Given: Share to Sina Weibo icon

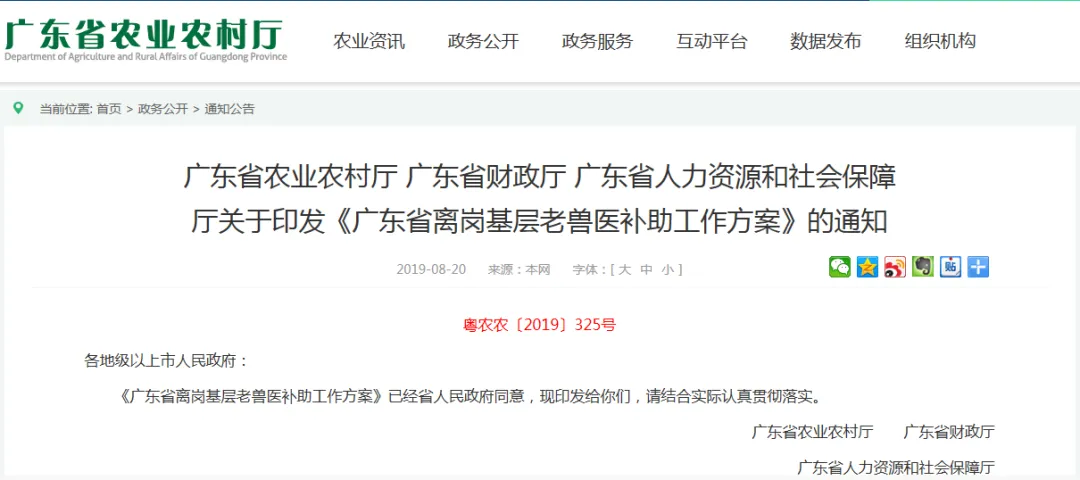Looking at the screenshot, I should [895, 267].
